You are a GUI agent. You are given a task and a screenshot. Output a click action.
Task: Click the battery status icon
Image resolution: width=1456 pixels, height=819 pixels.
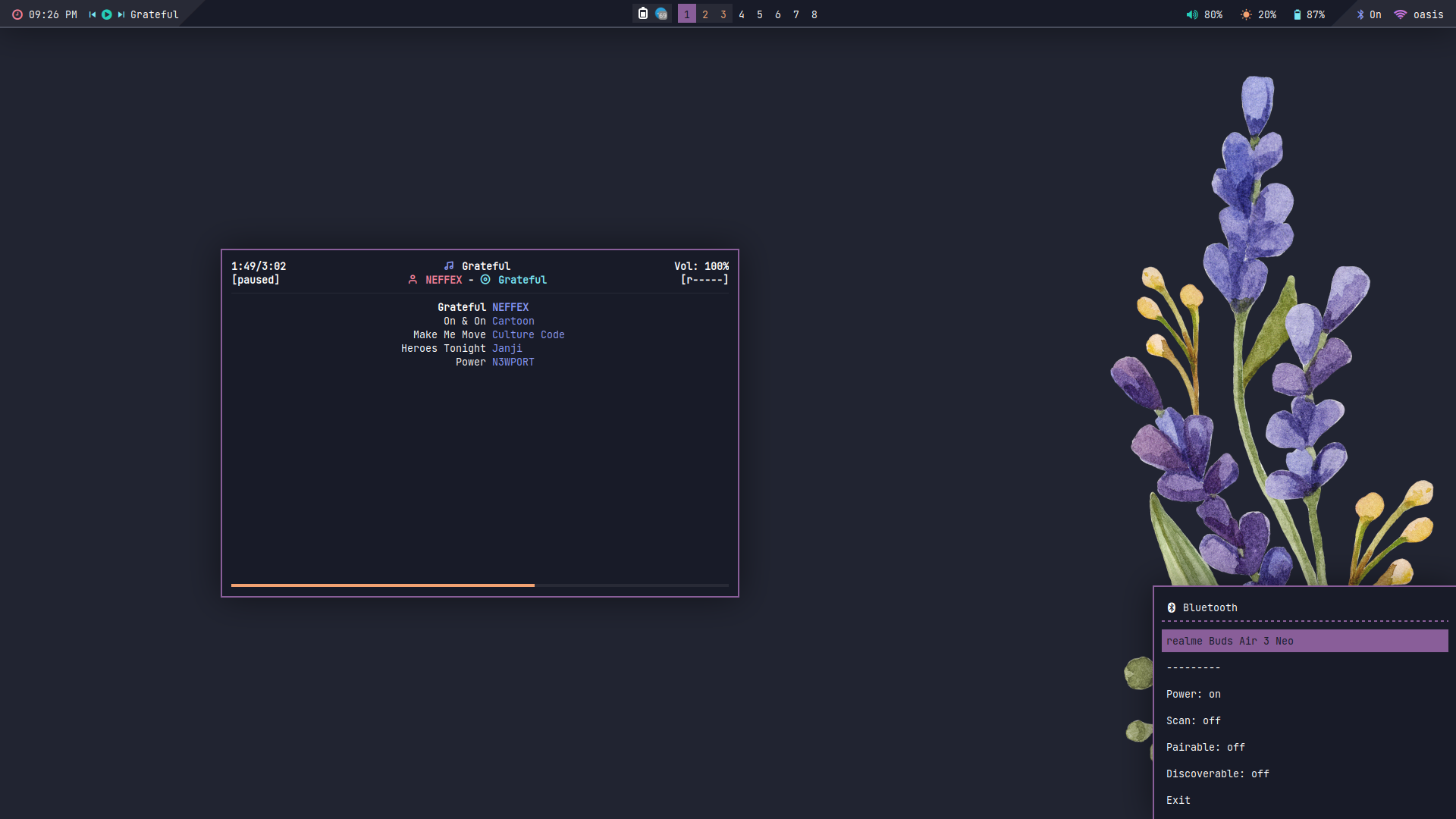[1298, 14]
